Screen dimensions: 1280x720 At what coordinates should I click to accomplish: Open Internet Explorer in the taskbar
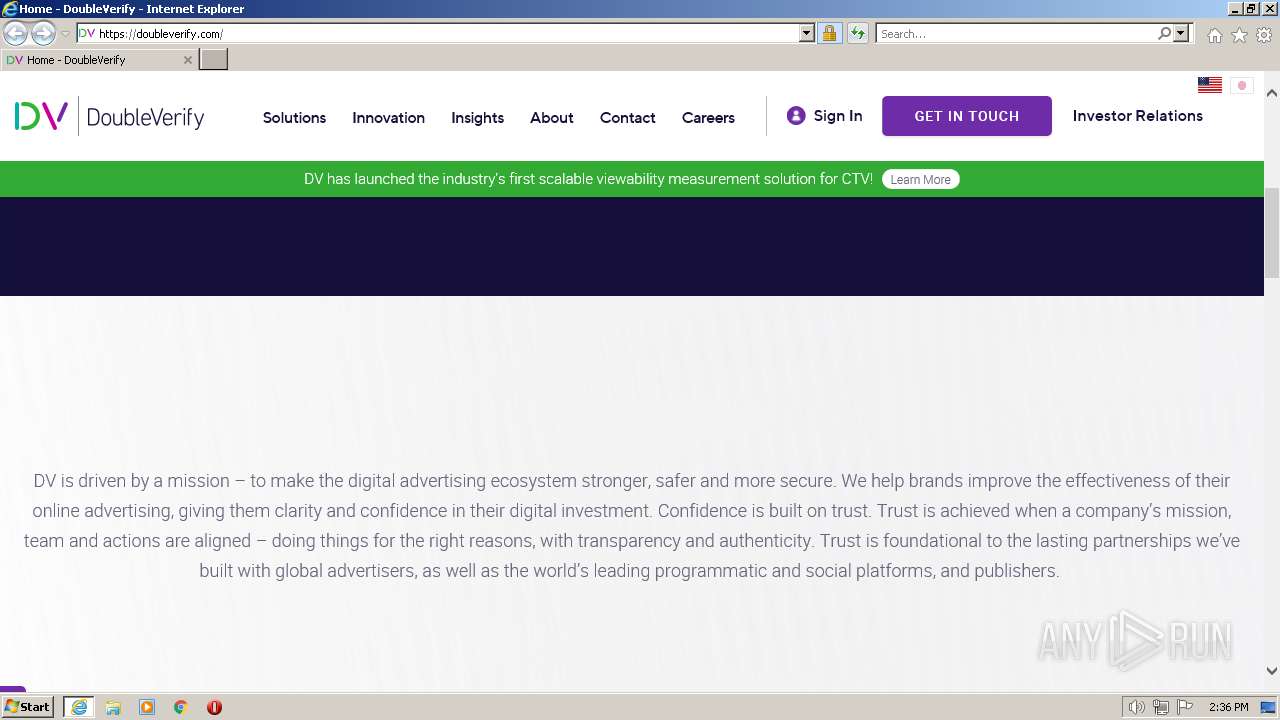(79, 707)
